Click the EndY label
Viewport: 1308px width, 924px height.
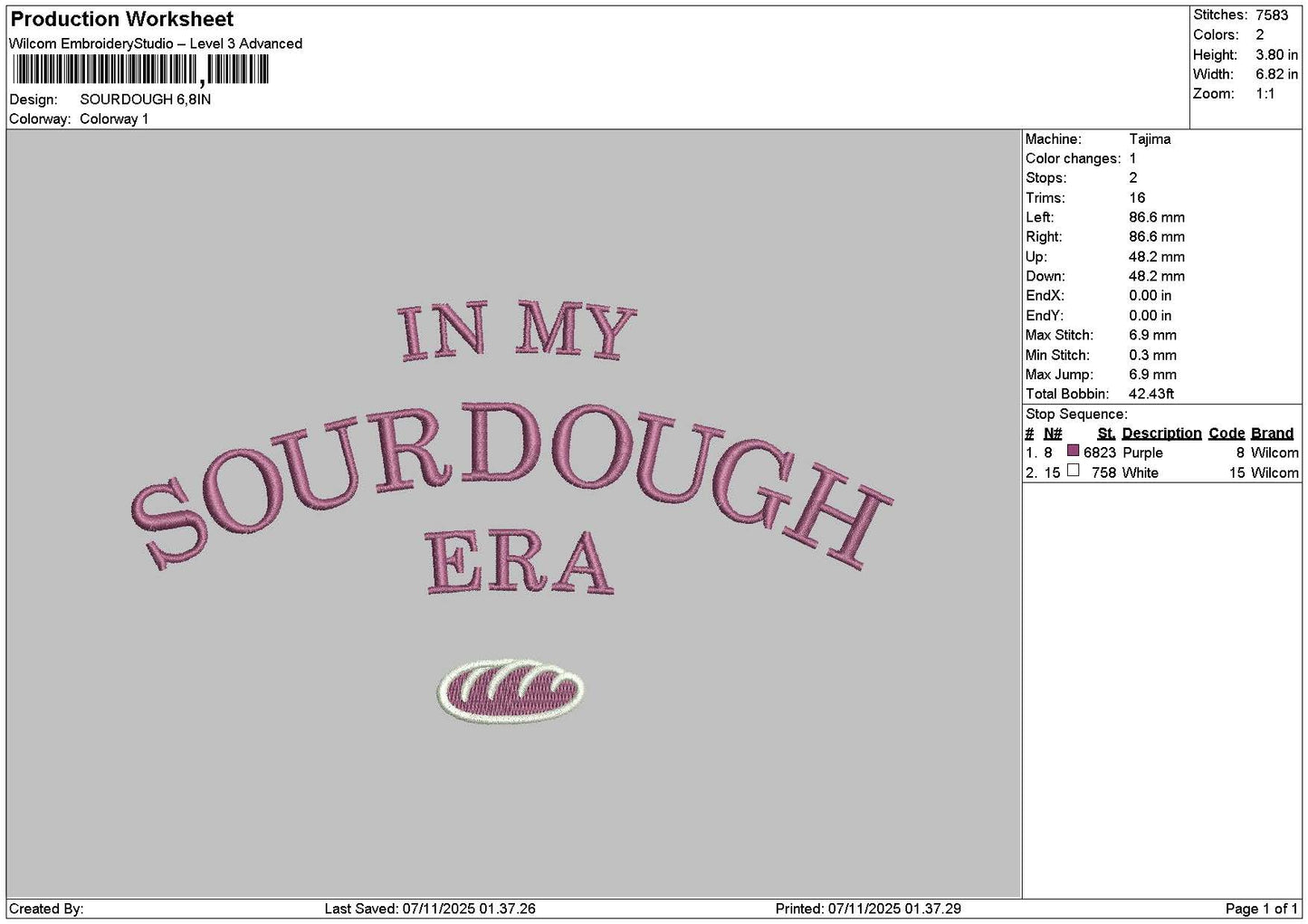tap(1045, 316)
